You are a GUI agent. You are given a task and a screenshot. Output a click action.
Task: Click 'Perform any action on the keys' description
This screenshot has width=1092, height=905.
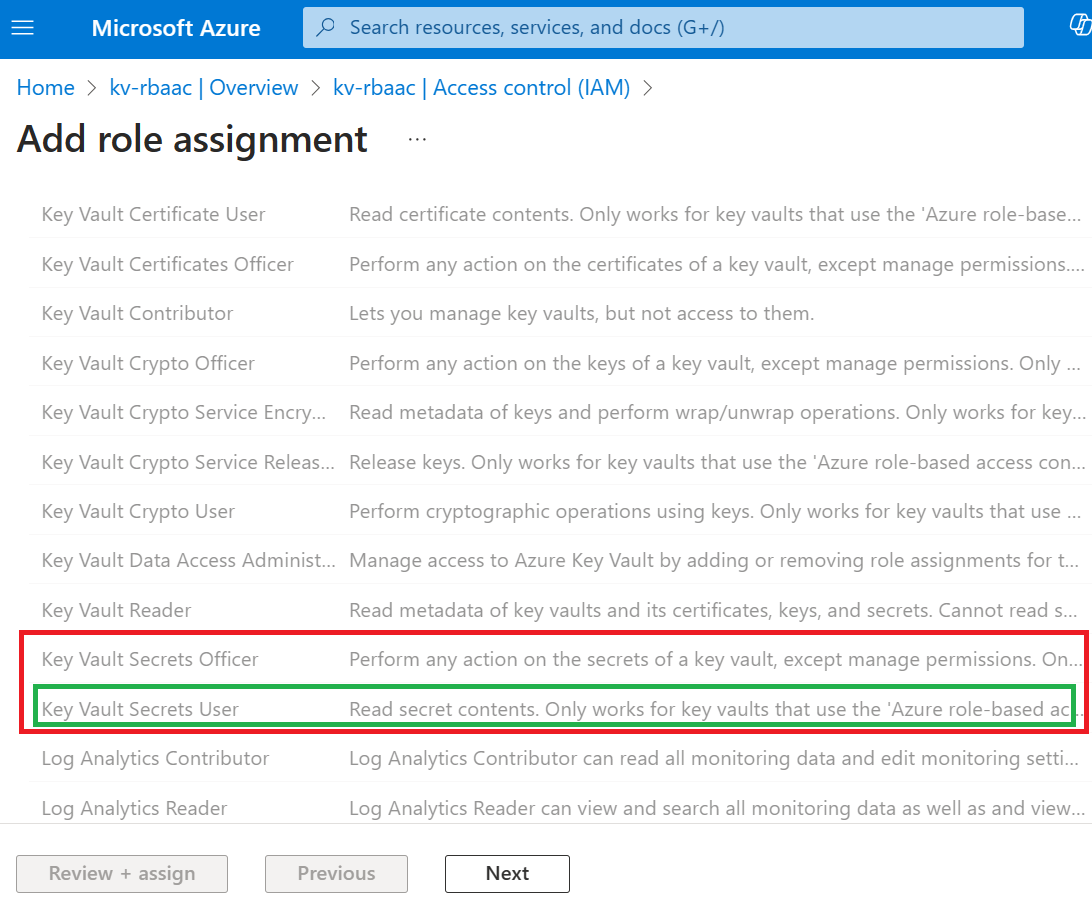715,364
